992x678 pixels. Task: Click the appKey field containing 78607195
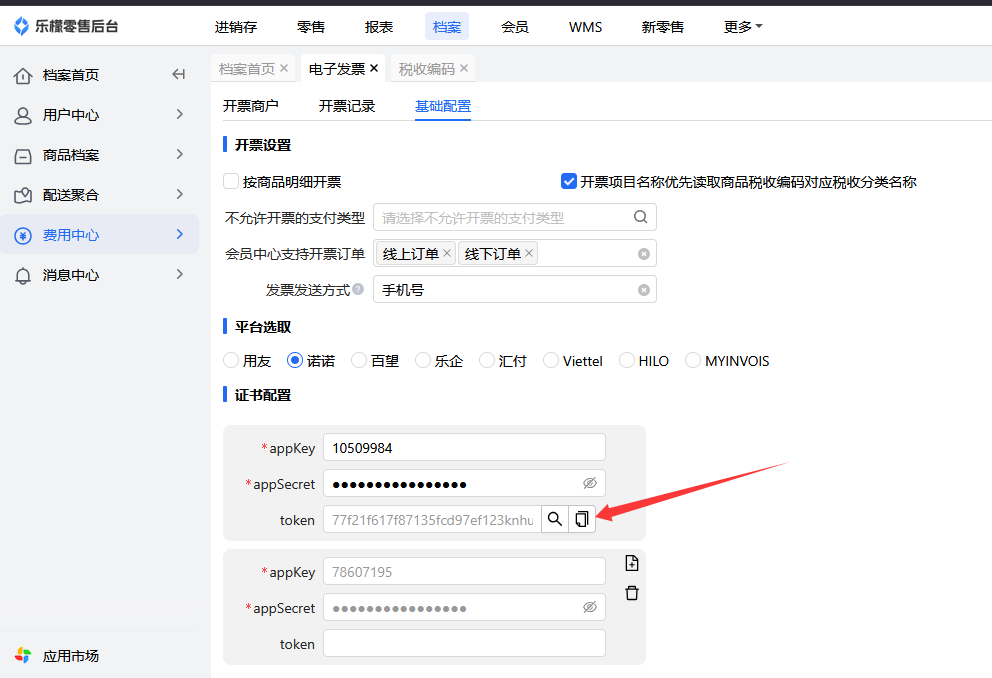pos(464,572)
